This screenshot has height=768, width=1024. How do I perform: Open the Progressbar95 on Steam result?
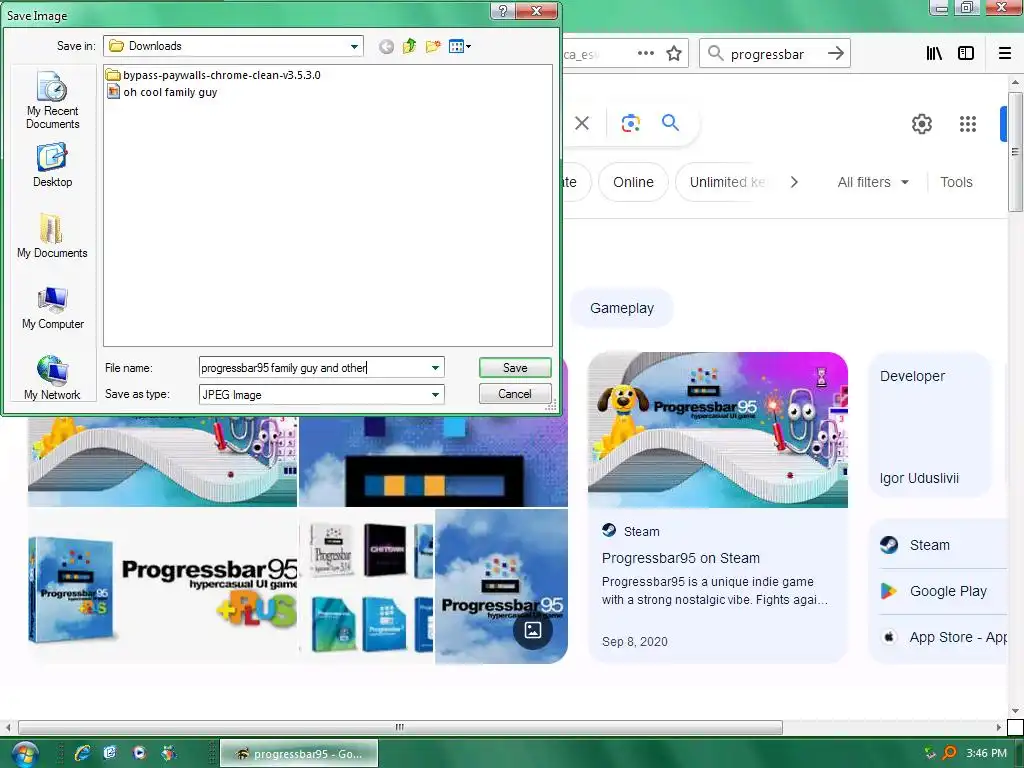(680, 558)
